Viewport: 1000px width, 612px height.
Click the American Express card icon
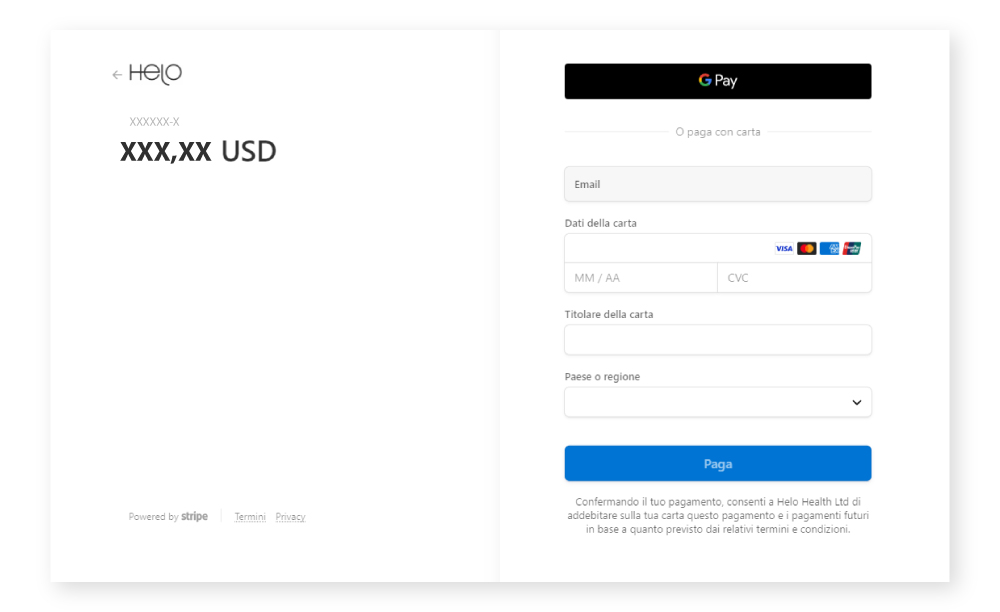(x=829, y=249)
